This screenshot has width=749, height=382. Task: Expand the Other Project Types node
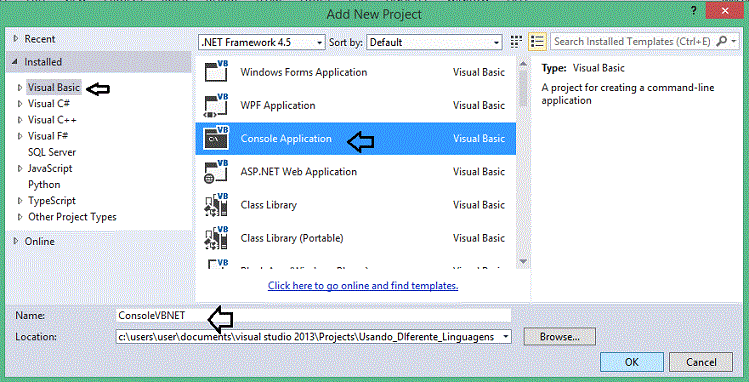tap(20, 217)
